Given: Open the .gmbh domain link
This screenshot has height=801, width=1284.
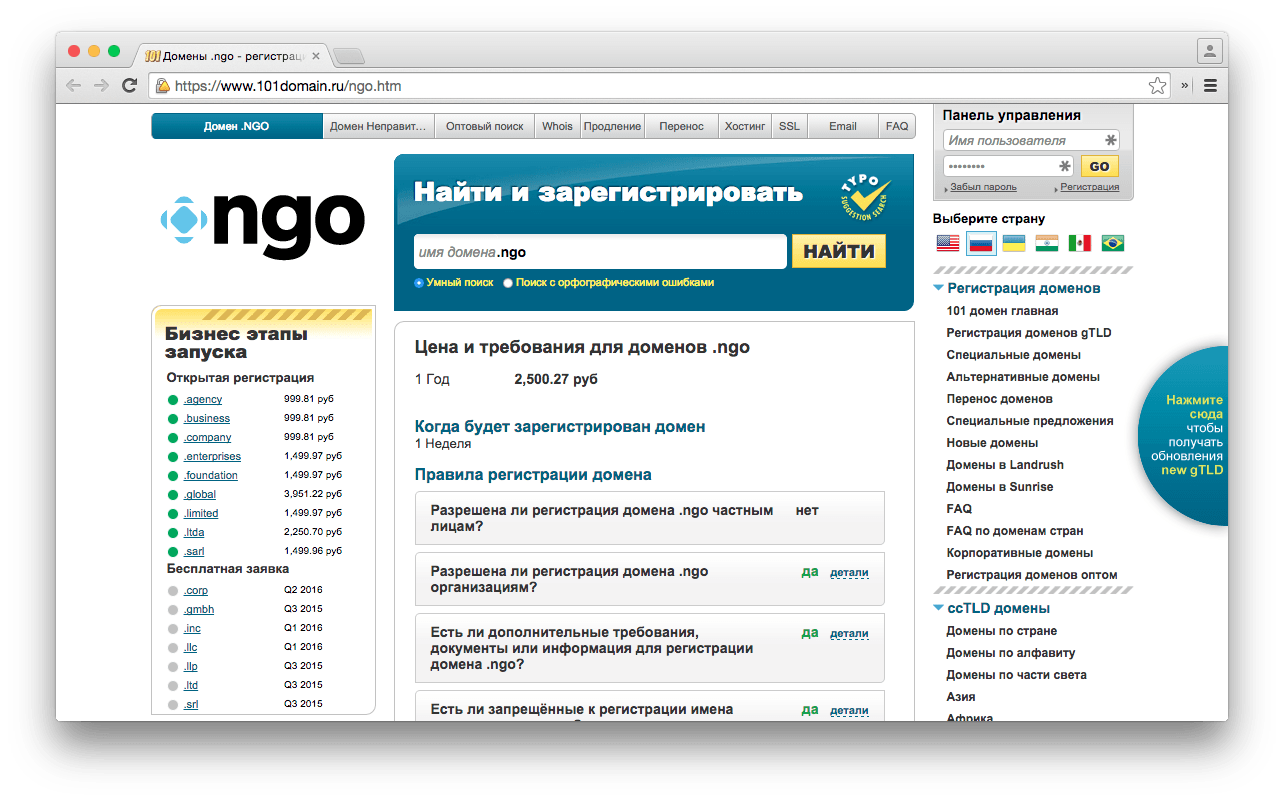Looking at the screenshot, I should pyautogui.click(x=199, y=609).
